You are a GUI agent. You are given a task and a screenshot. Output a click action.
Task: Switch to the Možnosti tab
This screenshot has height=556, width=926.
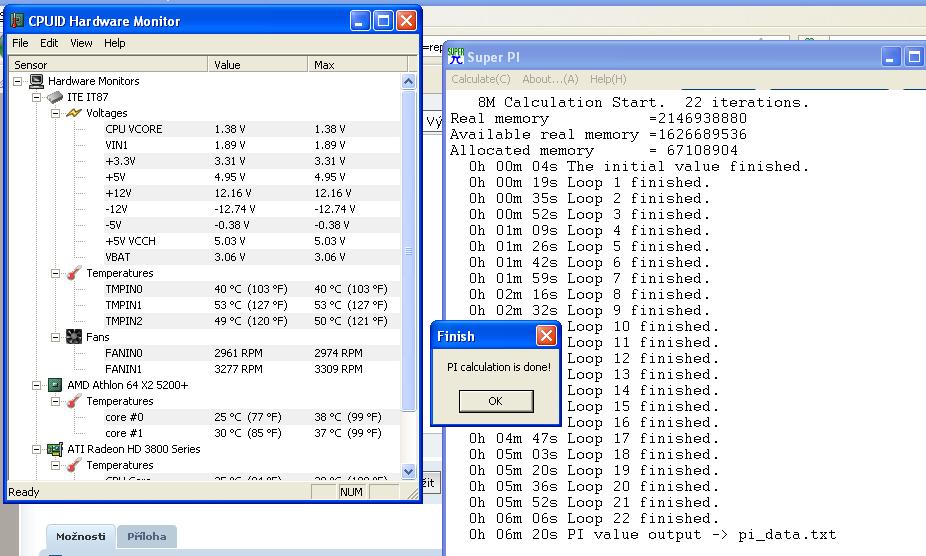(x=81, y=537)
